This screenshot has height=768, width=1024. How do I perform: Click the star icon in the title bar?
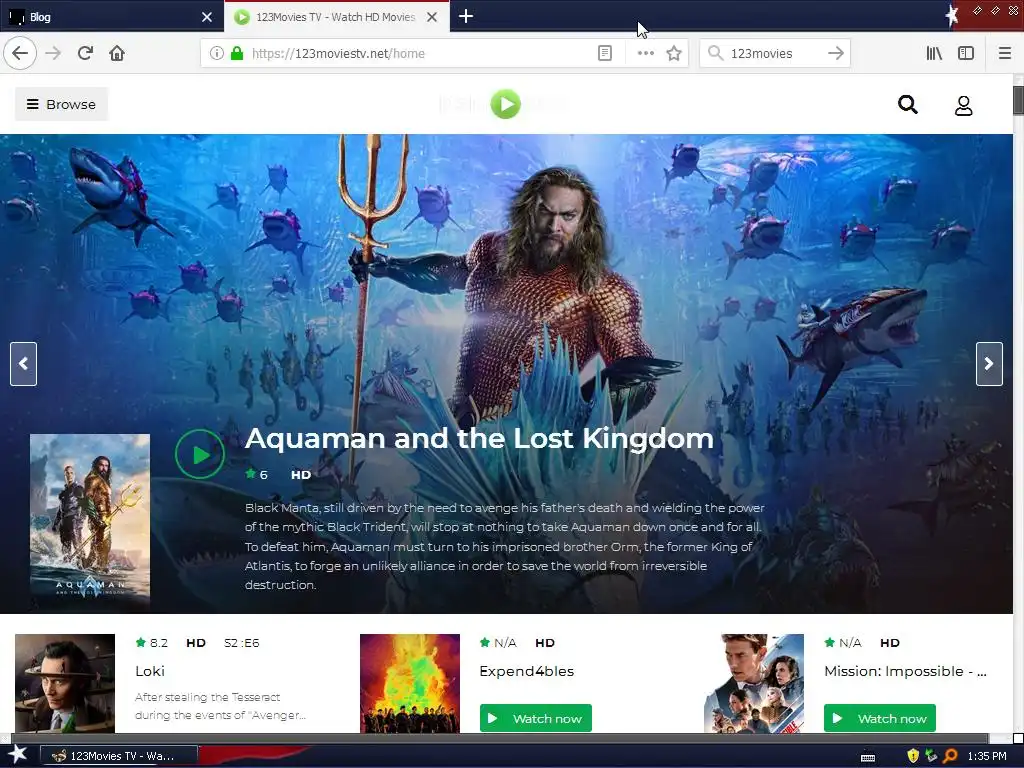(x=952, y=16)
